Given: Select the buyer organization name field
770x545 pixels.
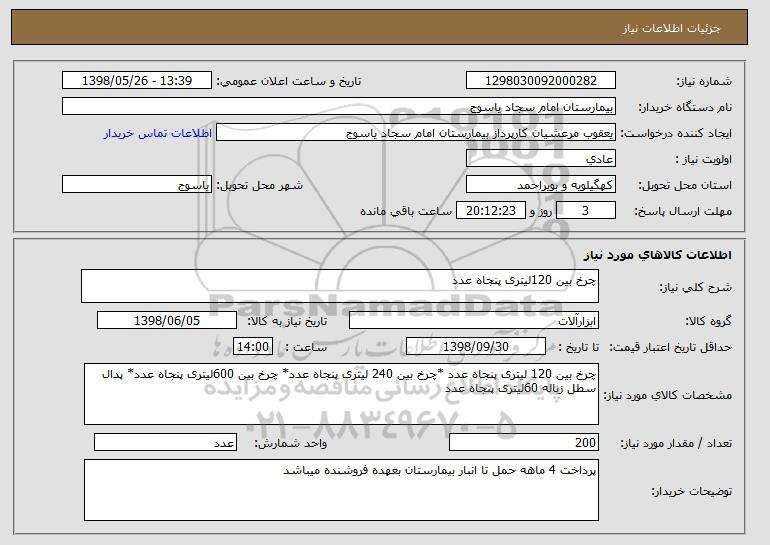Looking at the screenshot, I should (x=339, y=107).
